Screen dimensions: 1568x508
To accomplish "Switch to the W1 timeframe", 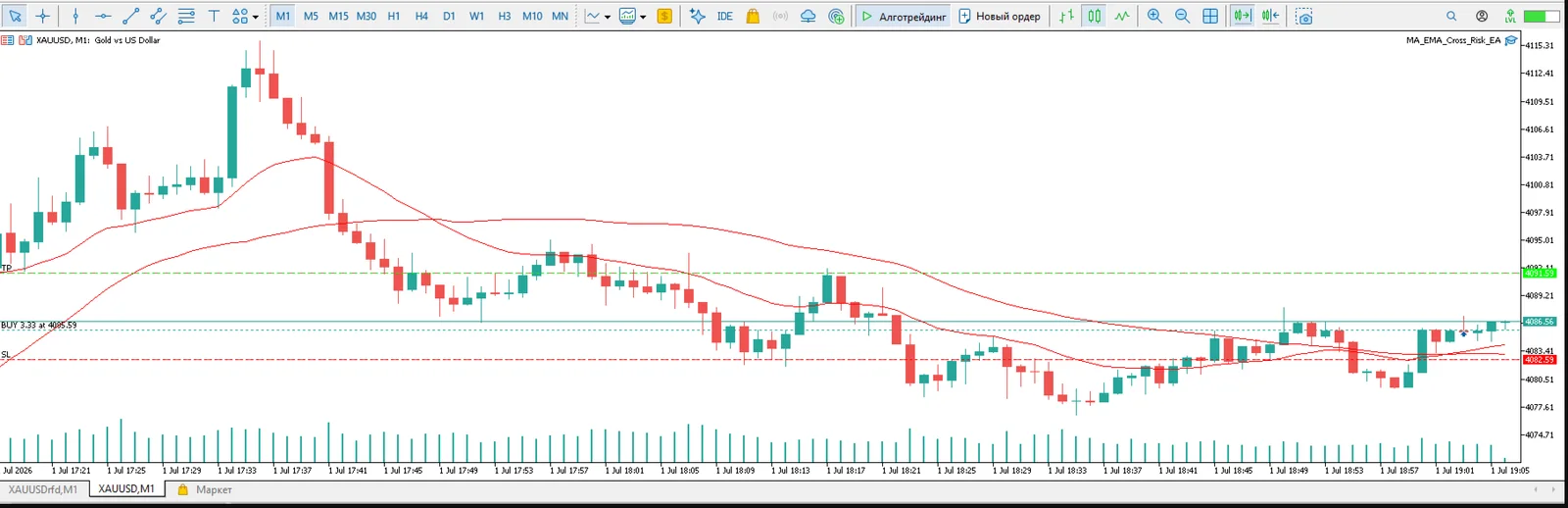I will (476, 16).
